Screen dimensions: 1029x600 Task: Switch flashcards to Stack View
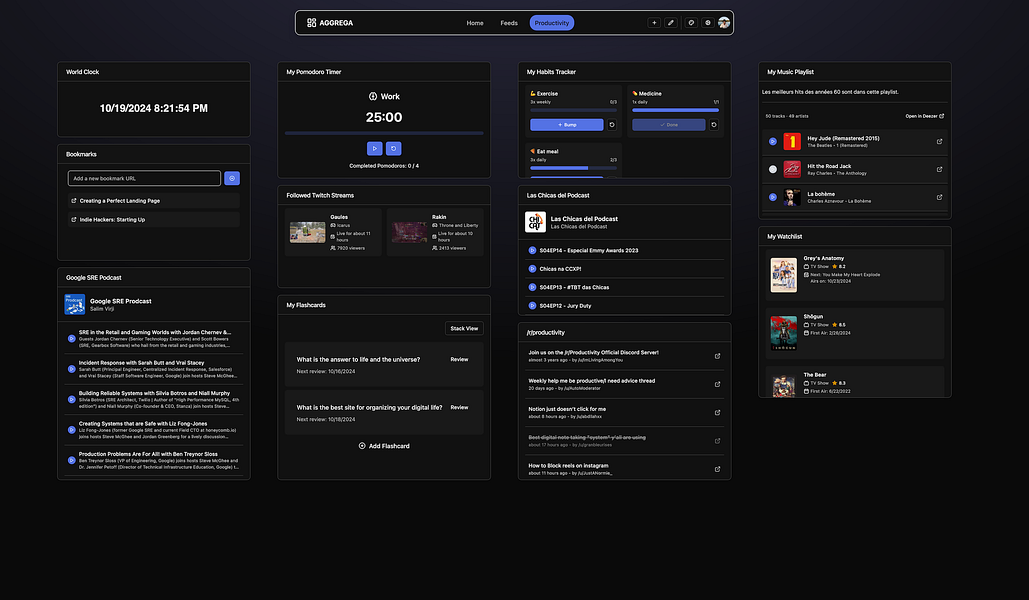(464, 328)
